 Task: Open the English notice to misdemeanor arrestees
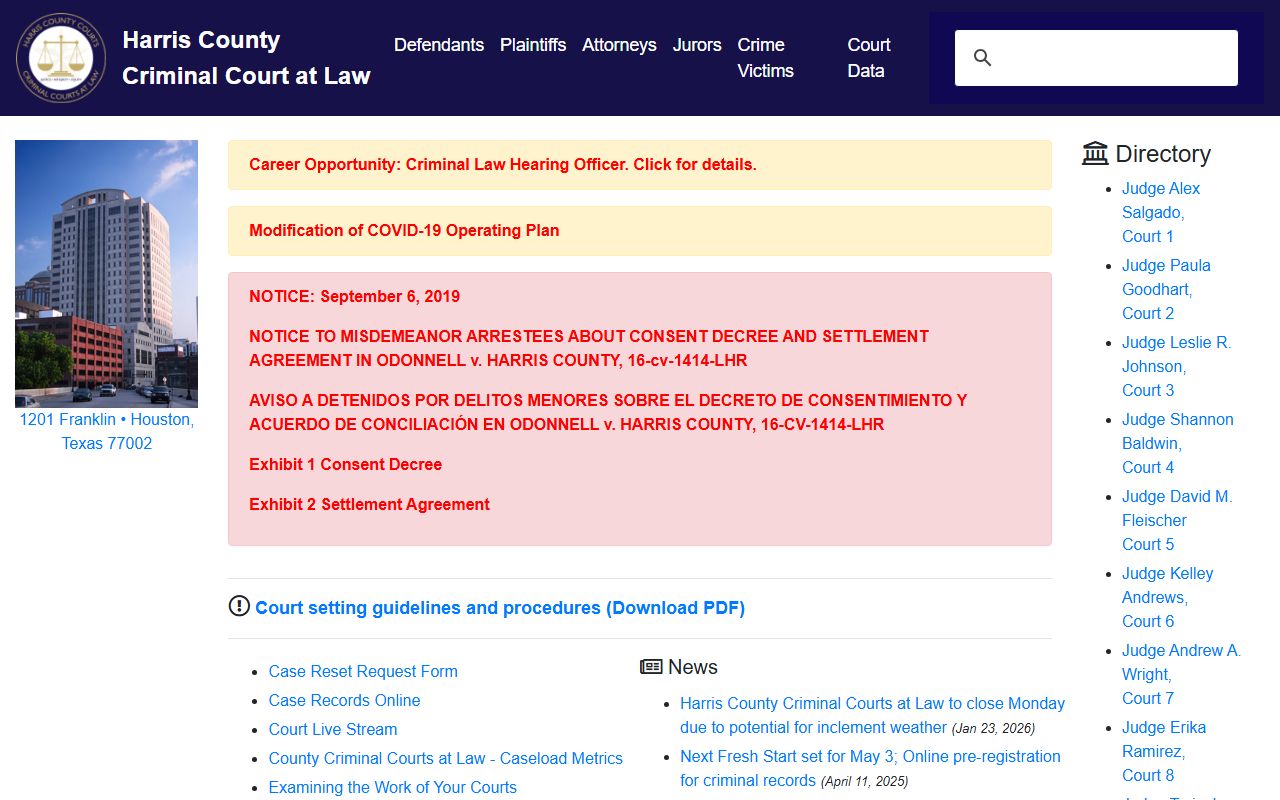pos(589,348)
